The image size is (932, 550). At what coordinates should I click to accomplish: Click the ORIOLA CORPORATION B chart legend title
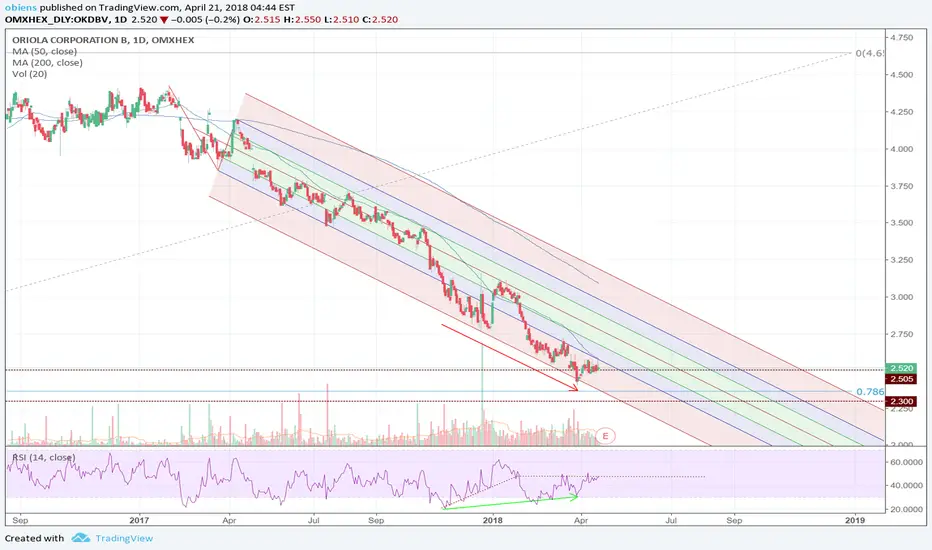tap(103, 40)
